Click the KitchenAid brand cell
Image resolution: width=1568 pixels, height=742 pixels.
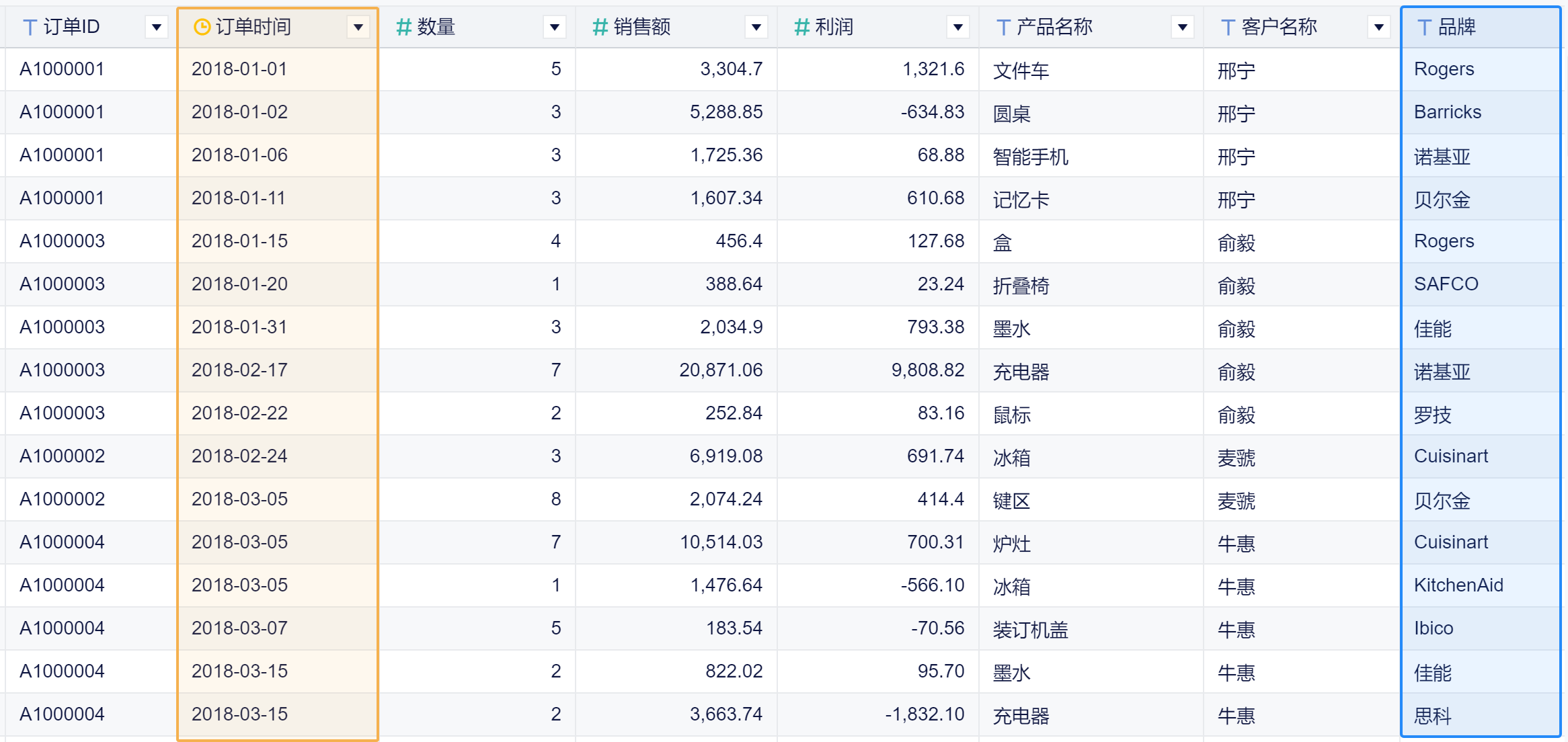click(x=1458, y=585)
